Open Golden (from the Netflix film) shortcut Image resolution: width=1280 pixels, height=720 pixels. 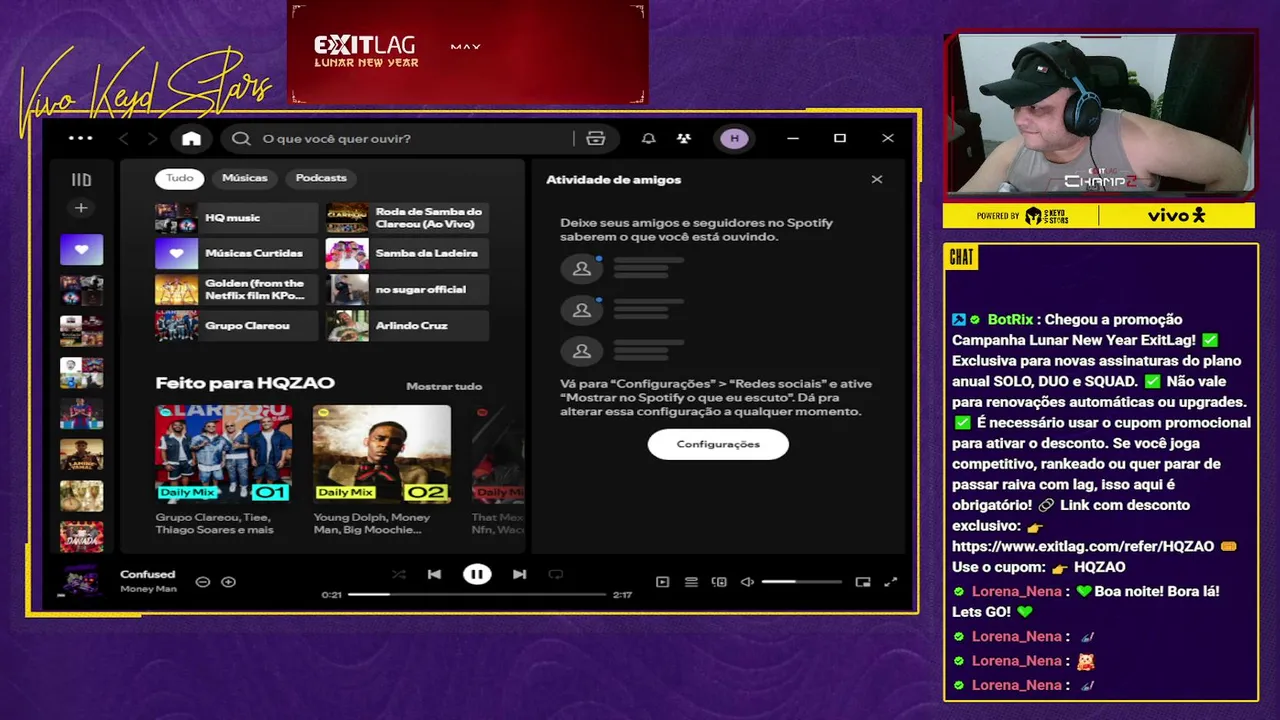pyautogui.click(x=236, y=290)
